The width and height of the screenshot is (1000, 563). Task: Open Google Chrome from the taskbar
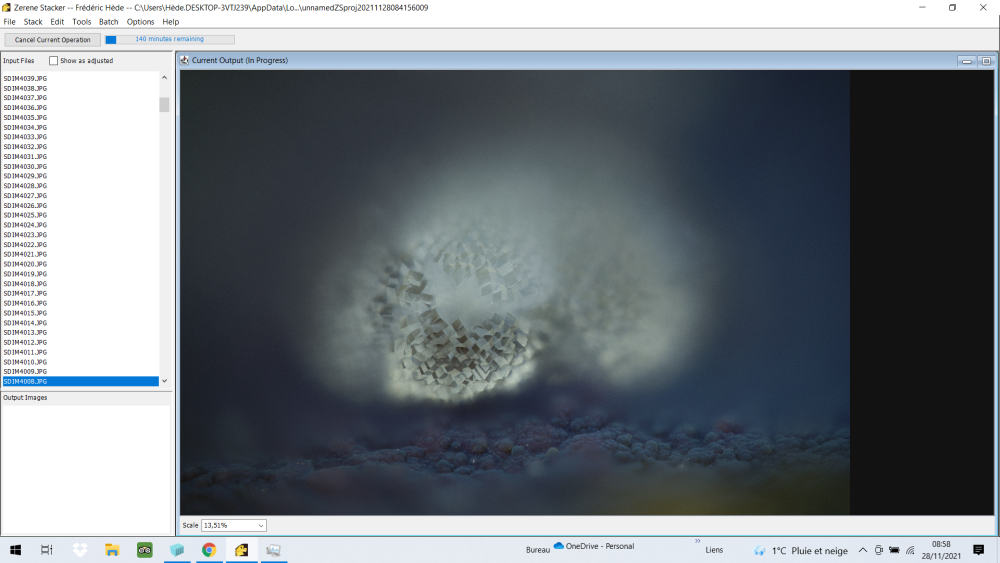[x=209, y=550]
